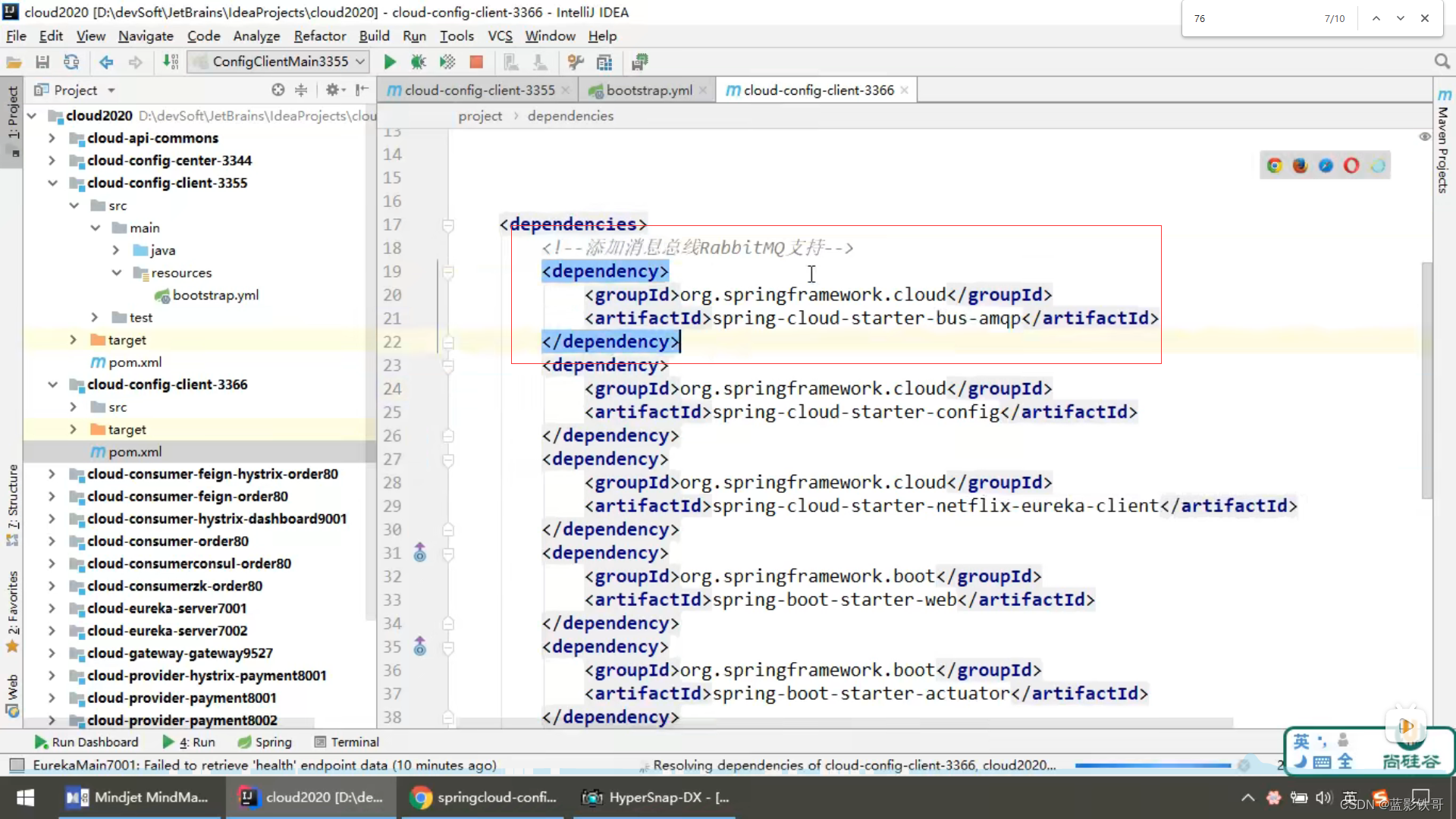
Task: Click the search everywhere magnifier icon
Action: [1442, 61]
